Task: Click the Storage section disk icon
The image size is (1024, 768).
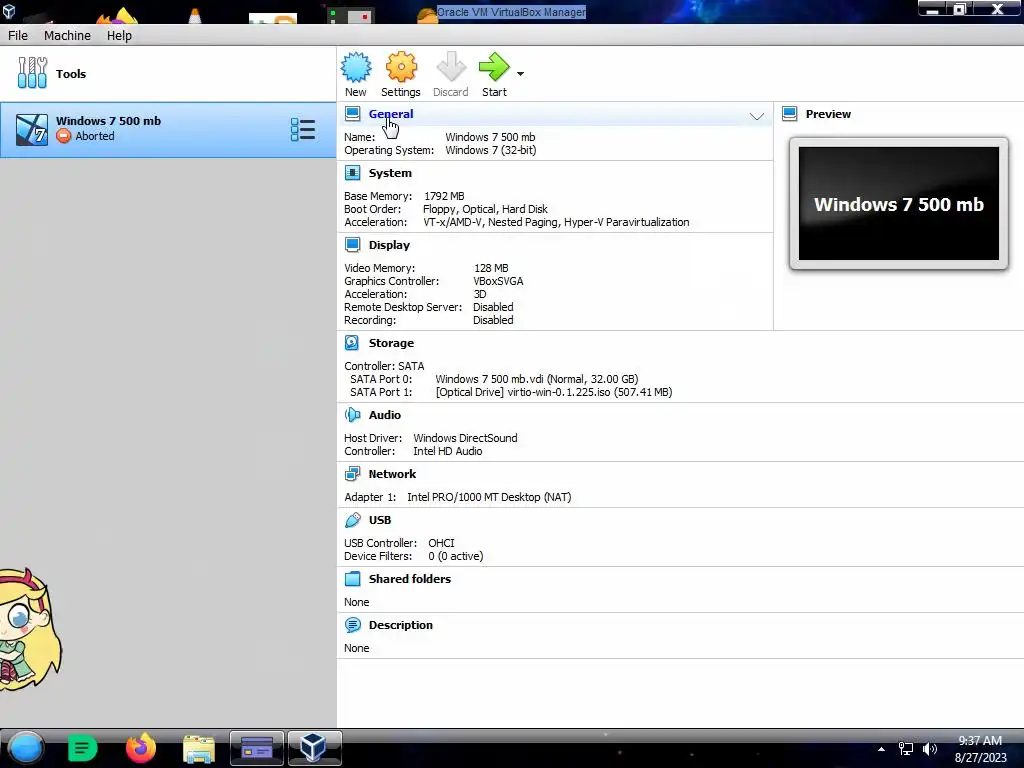Action: point(352,343)
